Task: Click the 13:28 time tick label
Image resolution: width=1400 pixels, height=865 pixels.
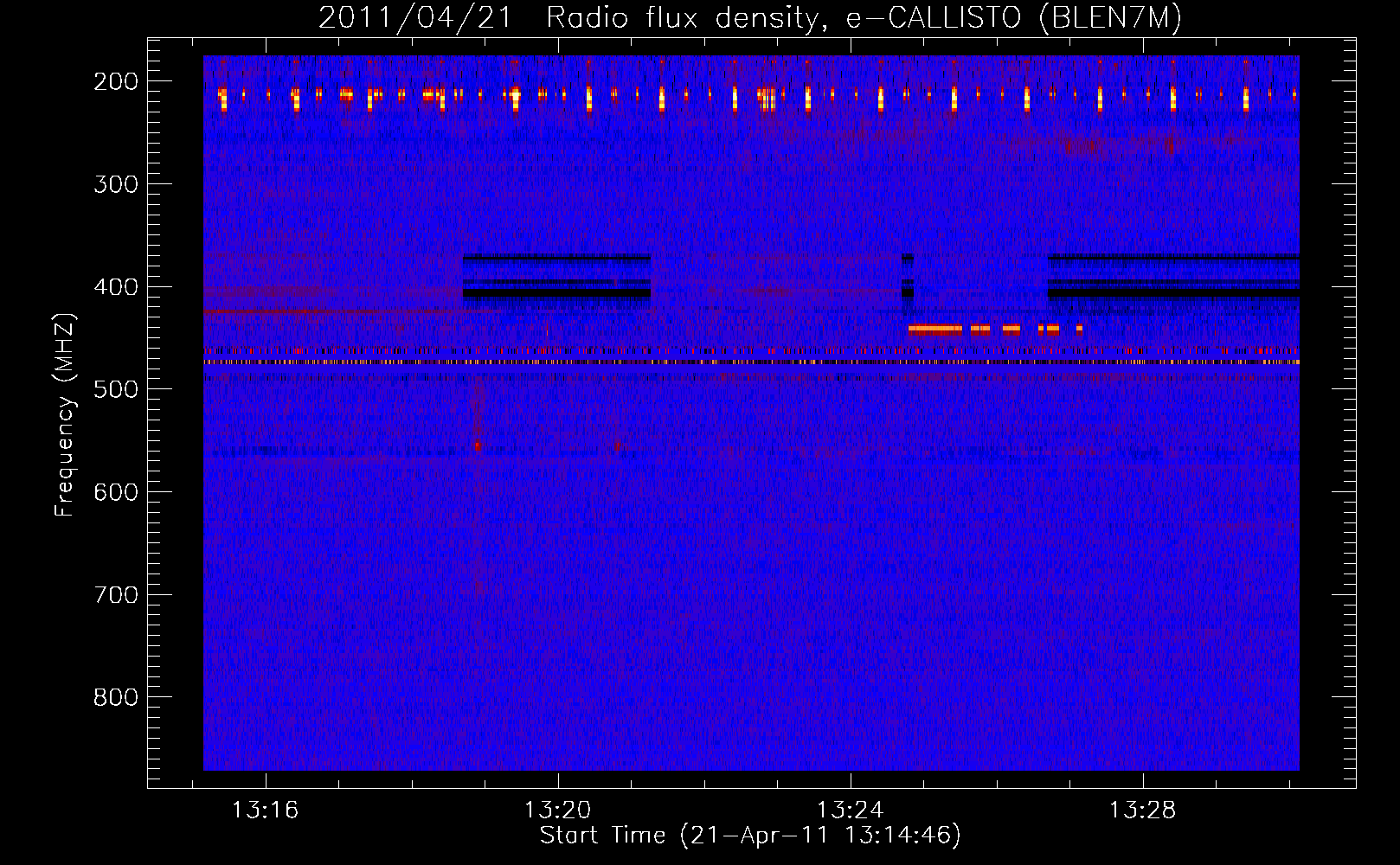Action: point(1143,810)
